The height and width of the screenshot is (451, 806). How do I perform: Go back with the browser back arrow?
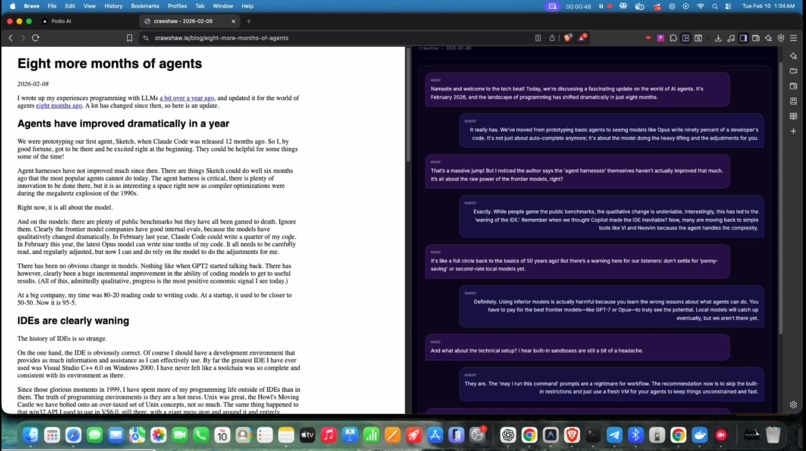click(x=11, y=38)
